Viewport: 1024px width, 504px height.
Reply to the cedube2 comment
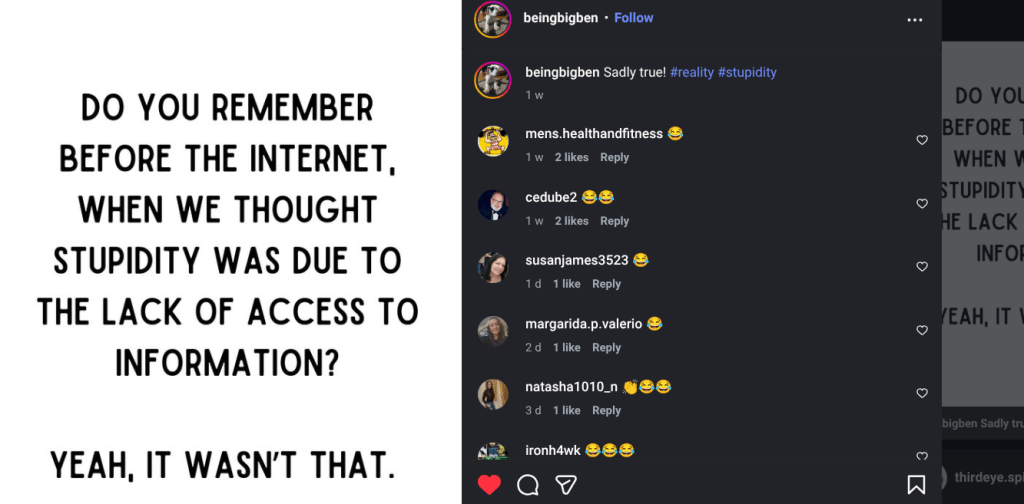pyautogui.click(x=614, y=221)
